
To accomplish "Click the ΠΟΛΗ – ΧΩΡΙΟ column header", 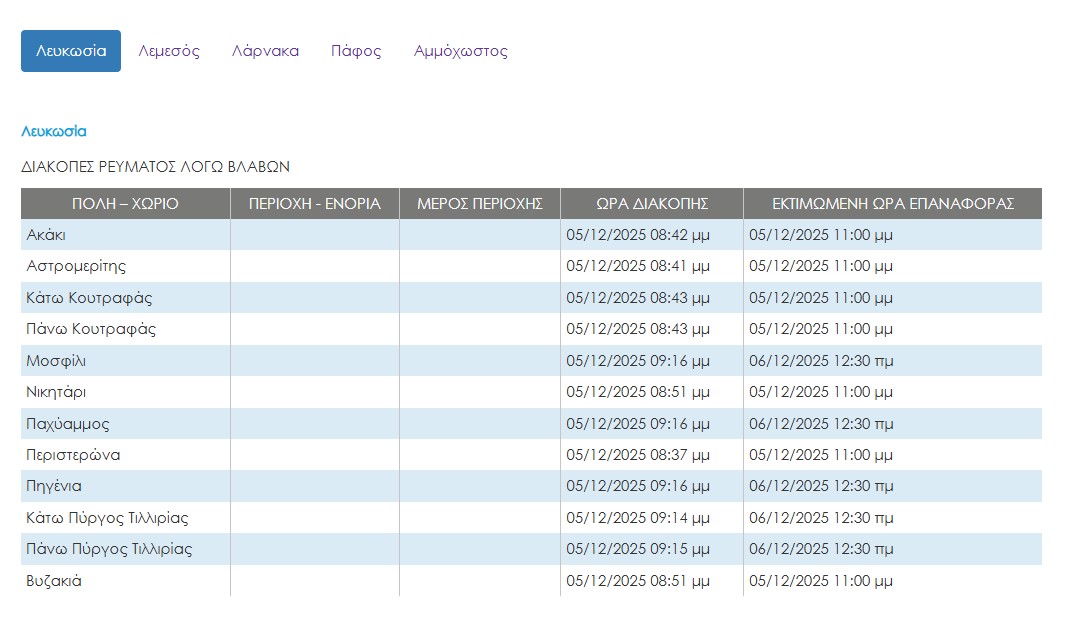I will pyautogui.click(x=125, y=204).
